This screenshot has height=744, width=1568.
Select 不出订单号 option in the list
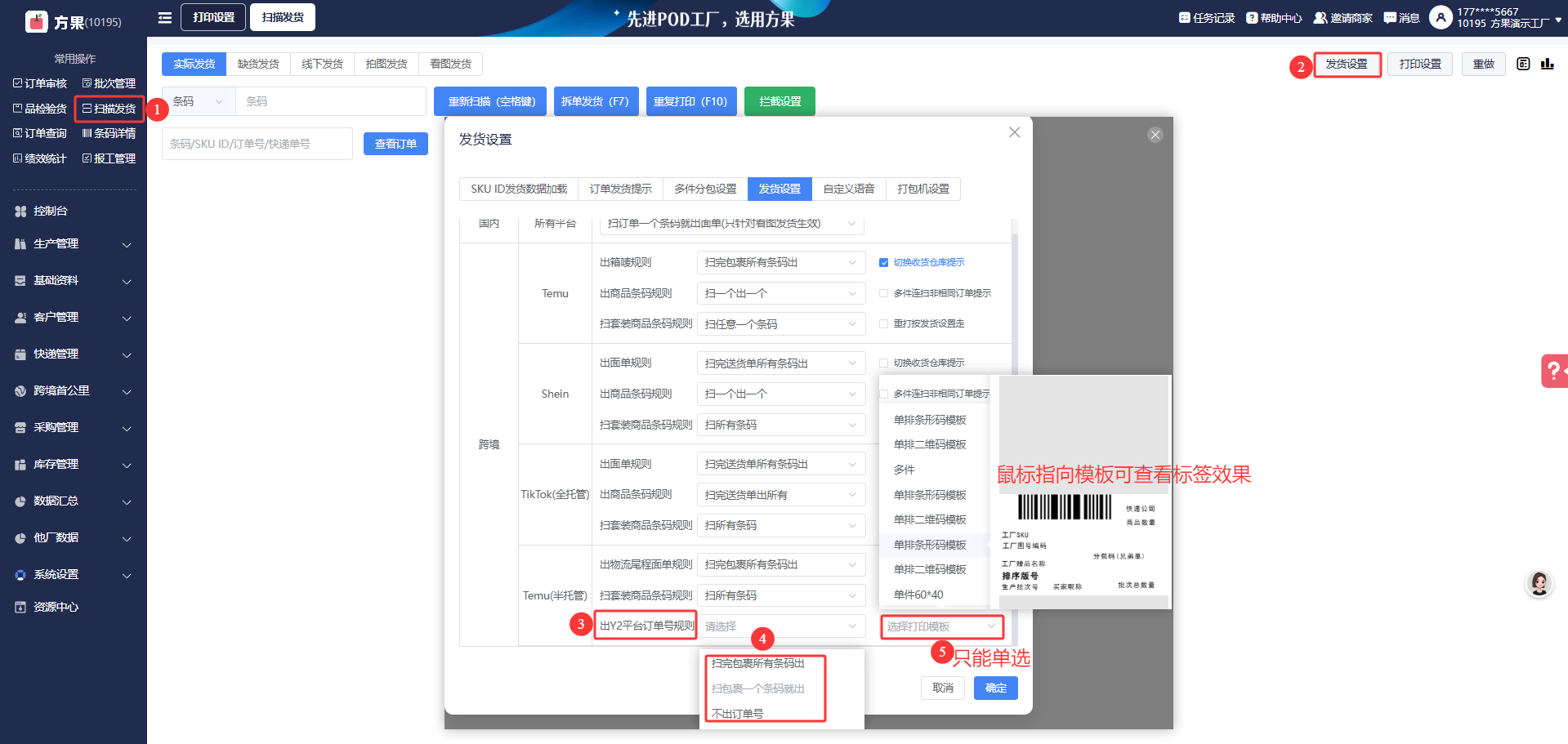738,714
